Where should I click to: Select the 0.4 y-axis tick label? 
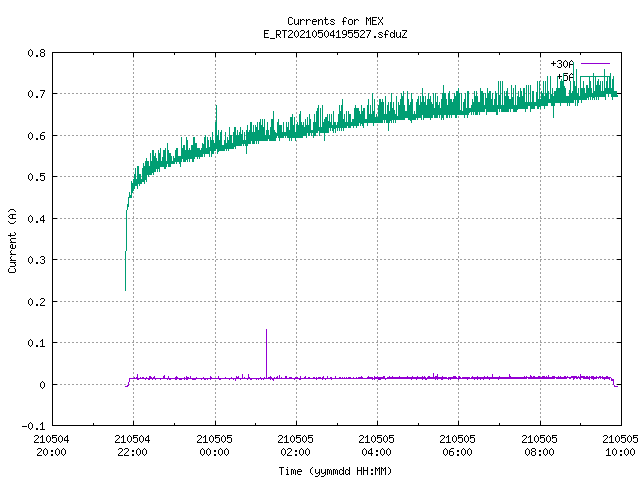click(x=36, y=219)
